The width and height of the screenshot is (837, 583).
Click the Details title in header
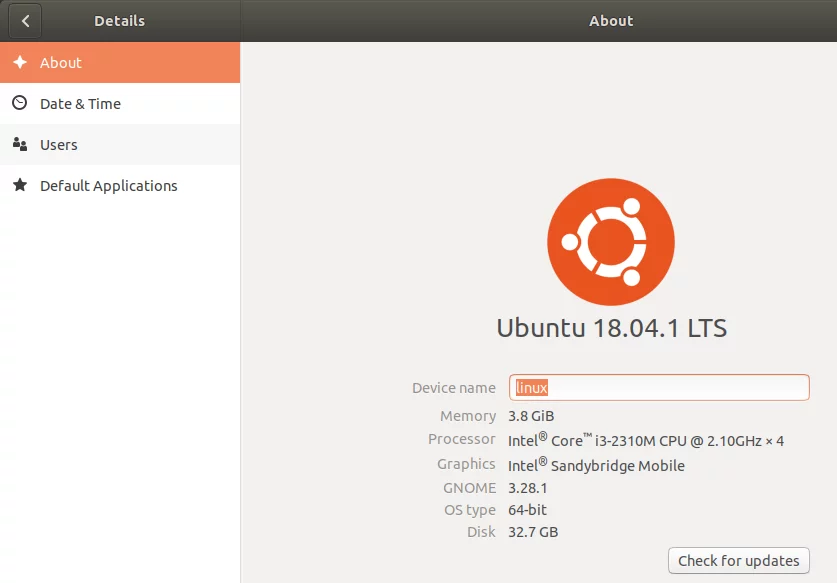coord(120,21)
